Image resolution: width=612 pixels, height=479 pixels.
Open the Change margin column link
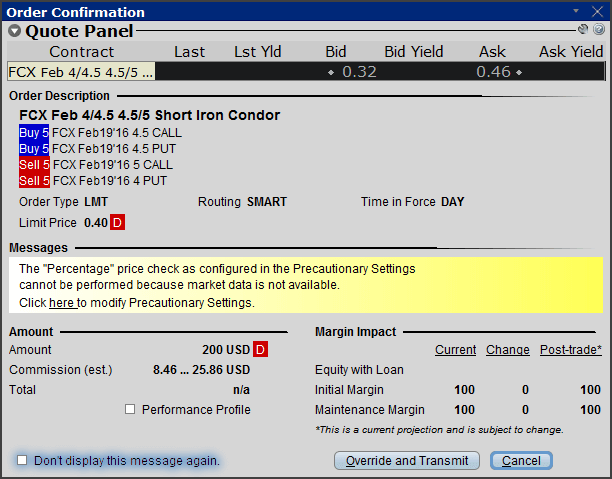pos(508,350)
